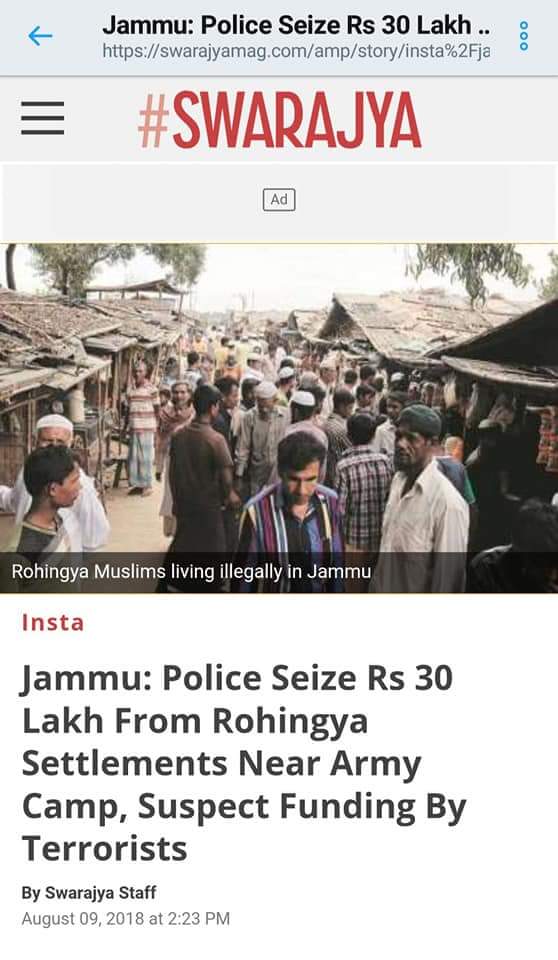The width and height of the screenshot is (558, 960).
Task: Open the Rohingya settlement photo
Action: (x=279, y=418)
